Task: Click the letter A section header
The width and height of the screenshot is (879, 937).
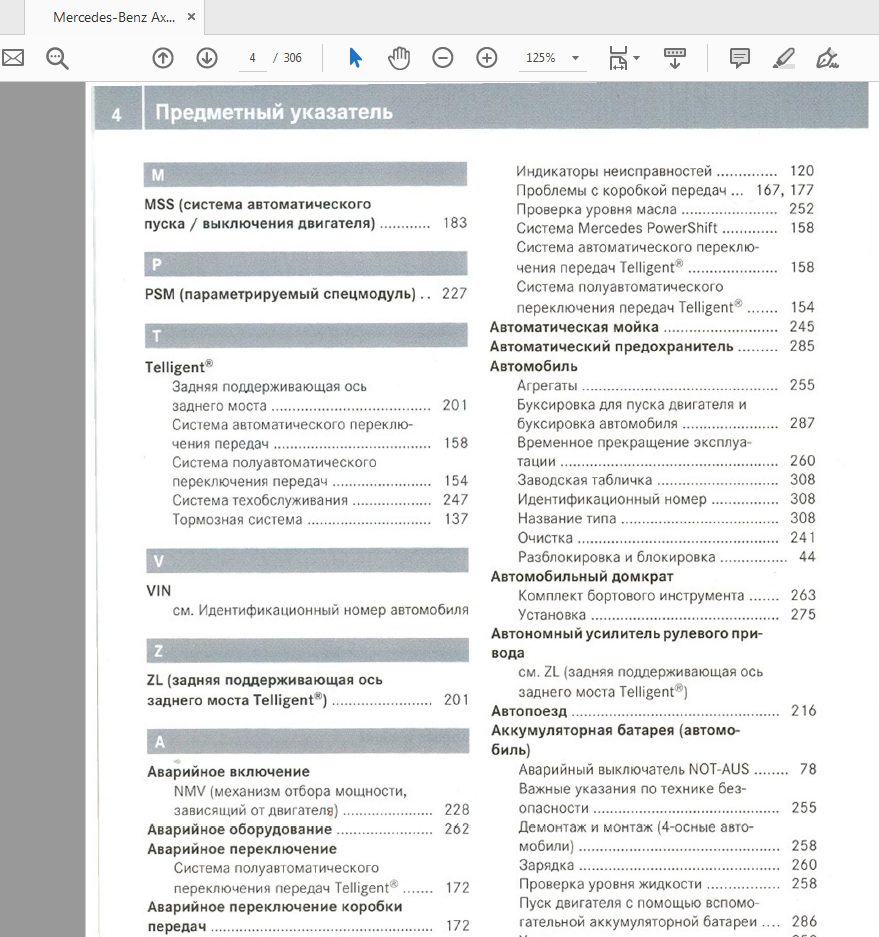Action: [308, 742]
